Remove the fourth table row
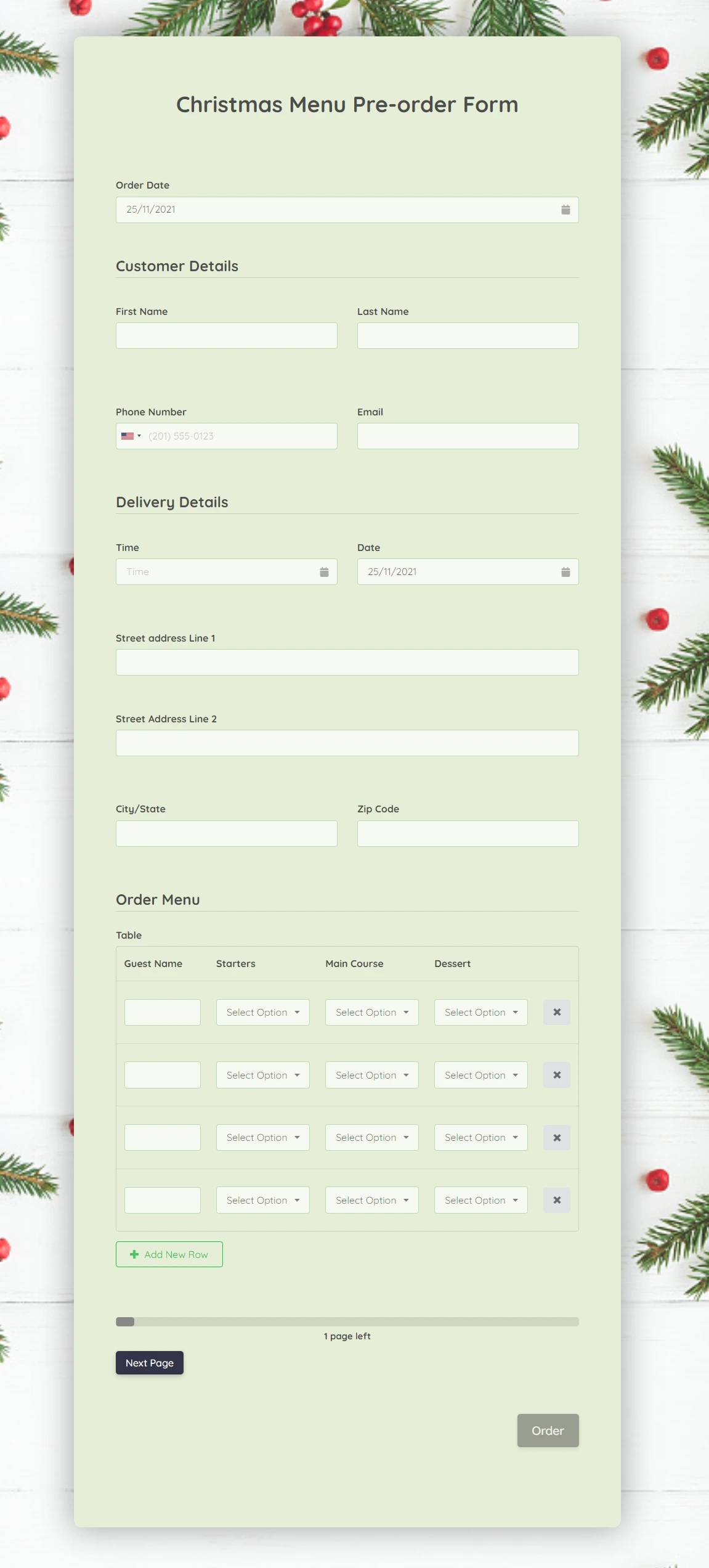709x1568 pixels. click(x=557, y=1200)
